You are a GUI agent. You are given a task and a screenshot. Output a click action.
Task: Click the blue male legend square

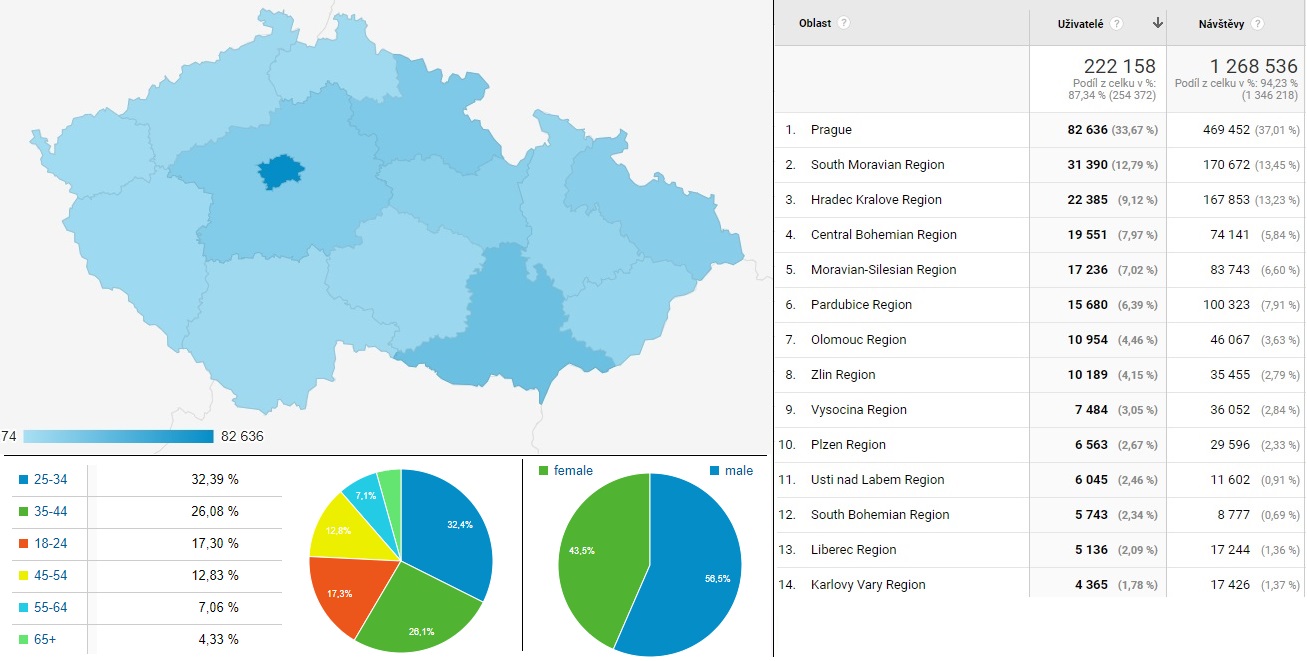(x=715, y=471)
